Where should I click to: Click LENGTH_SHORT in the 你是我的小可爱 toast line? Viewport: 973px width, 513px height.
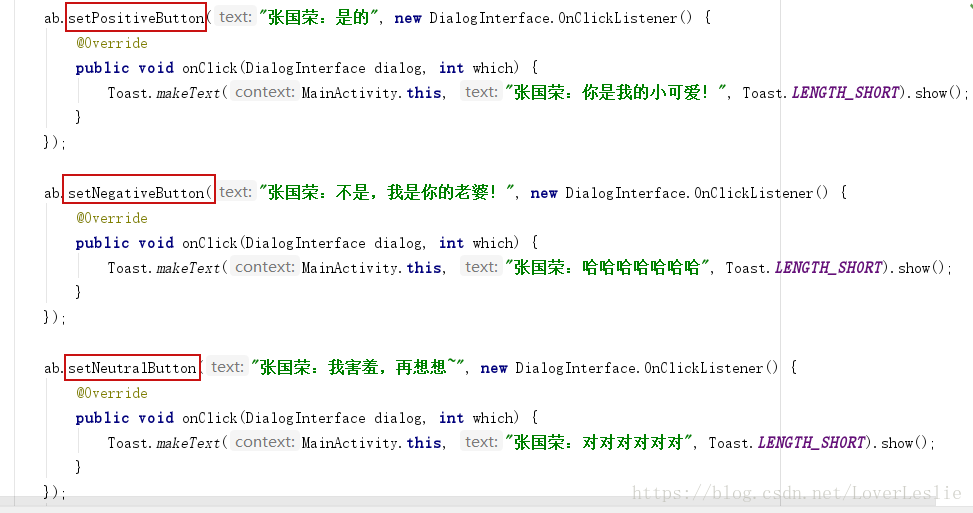[x=845, y=93]
